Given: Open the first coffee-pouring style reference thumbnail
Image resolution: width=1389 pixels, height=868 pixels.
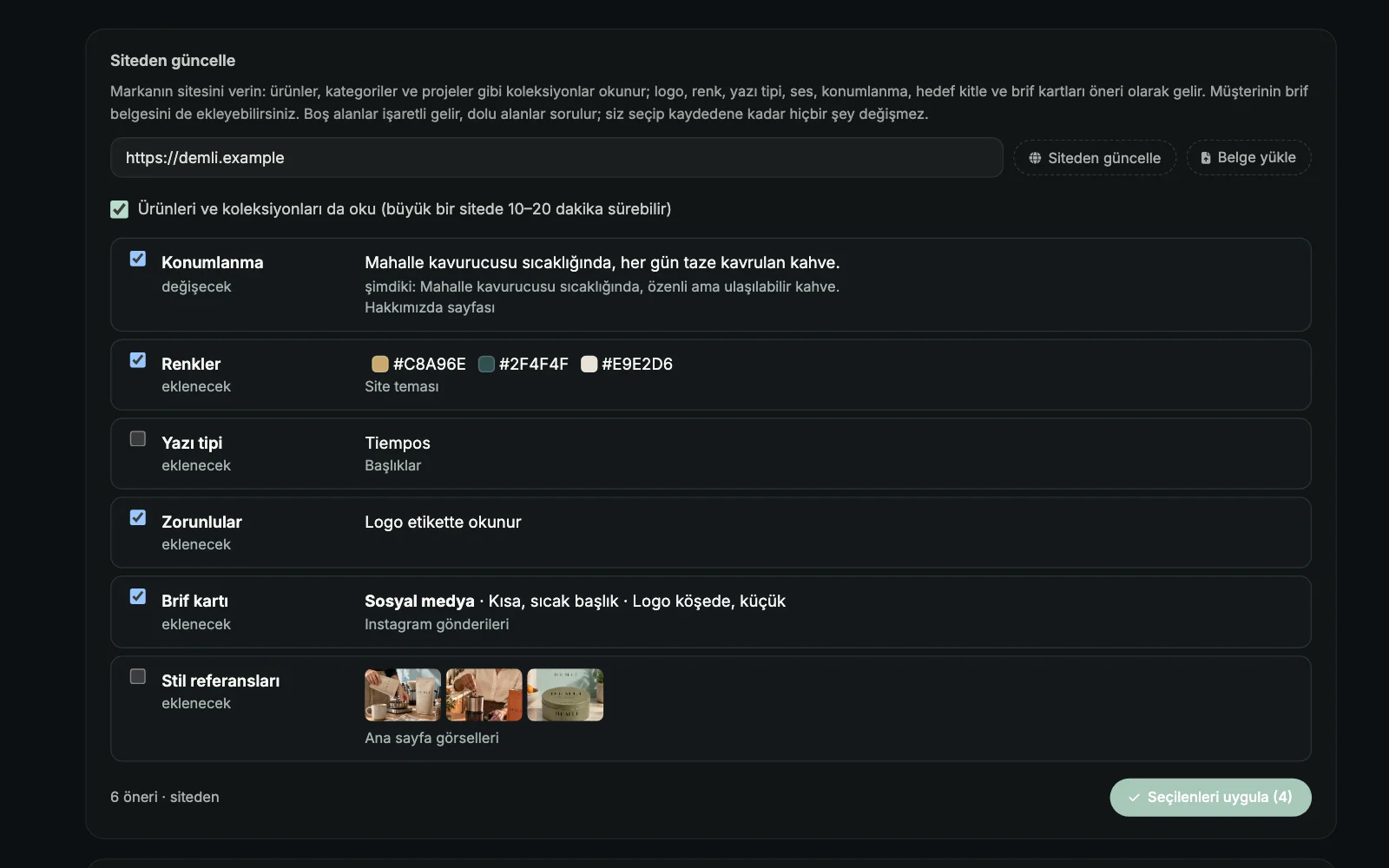Looking at the screenshot, I should pyautogui.click(x=403, y=695).
